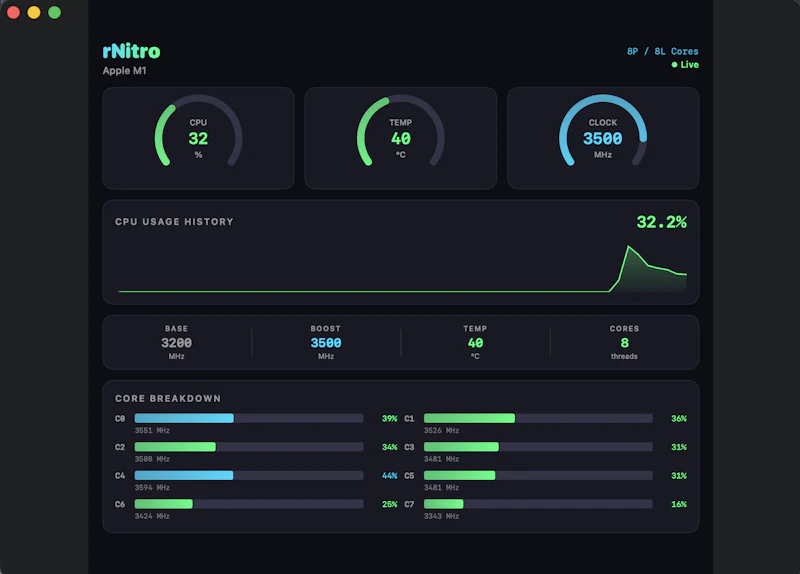Click the 3526 MHz label under C1
Screen dimensions: 800x574
(441, 431)
